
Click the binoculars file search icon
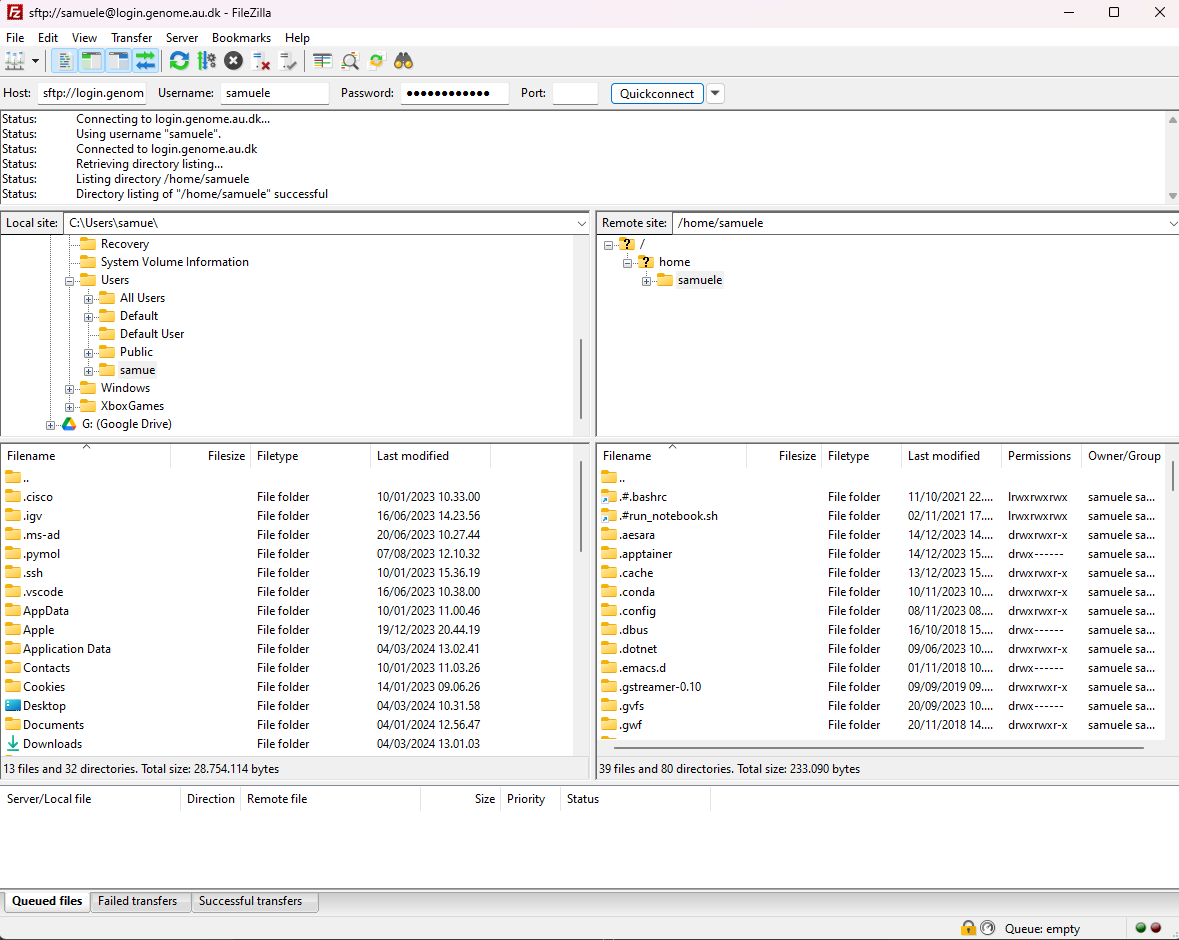coord(403,61)
